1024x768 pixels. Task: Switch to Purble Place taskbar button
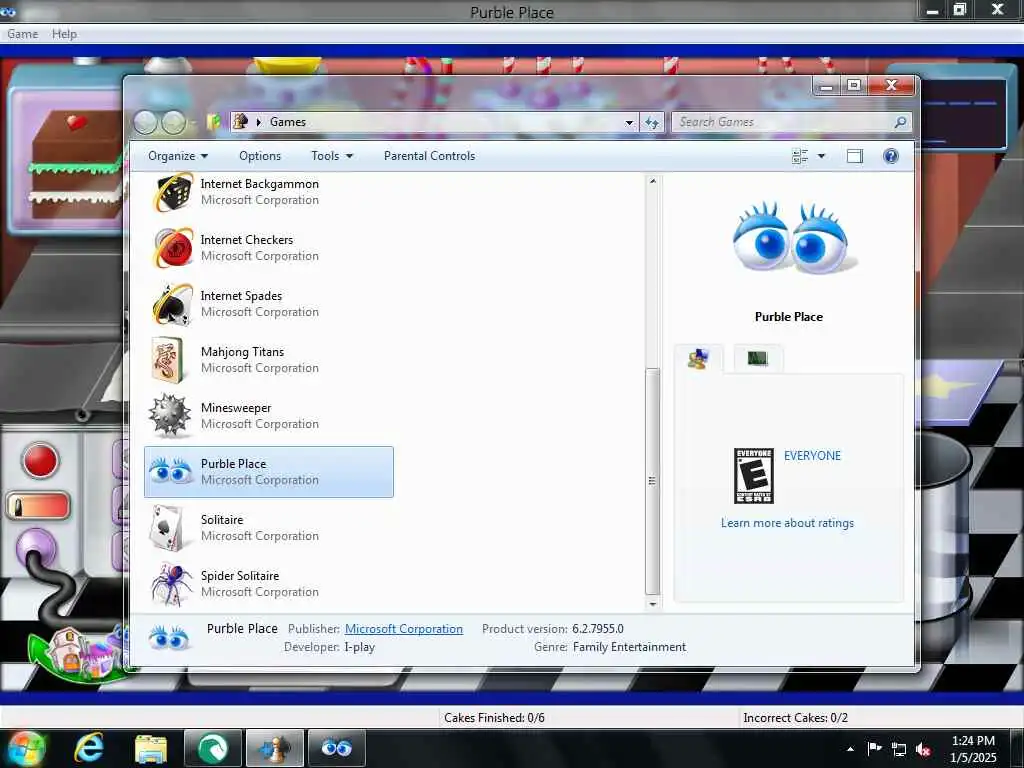click(336, 748)
